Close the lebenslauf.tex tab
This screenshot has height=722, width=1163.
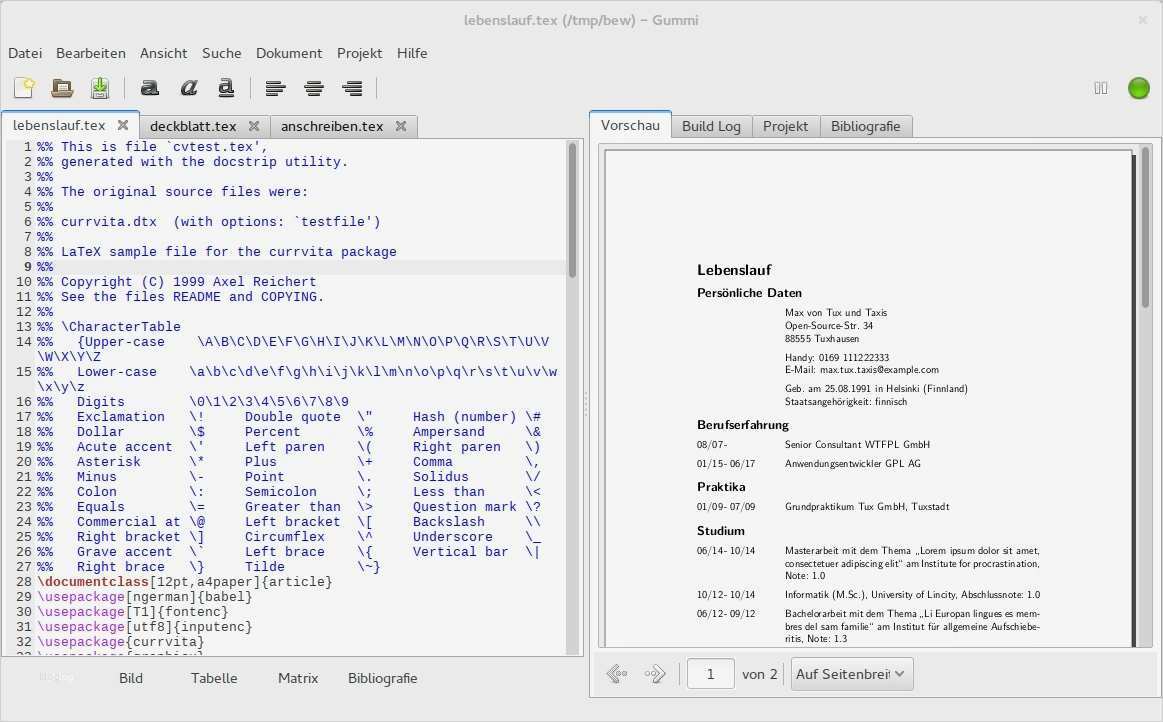[x=123, y=125]
